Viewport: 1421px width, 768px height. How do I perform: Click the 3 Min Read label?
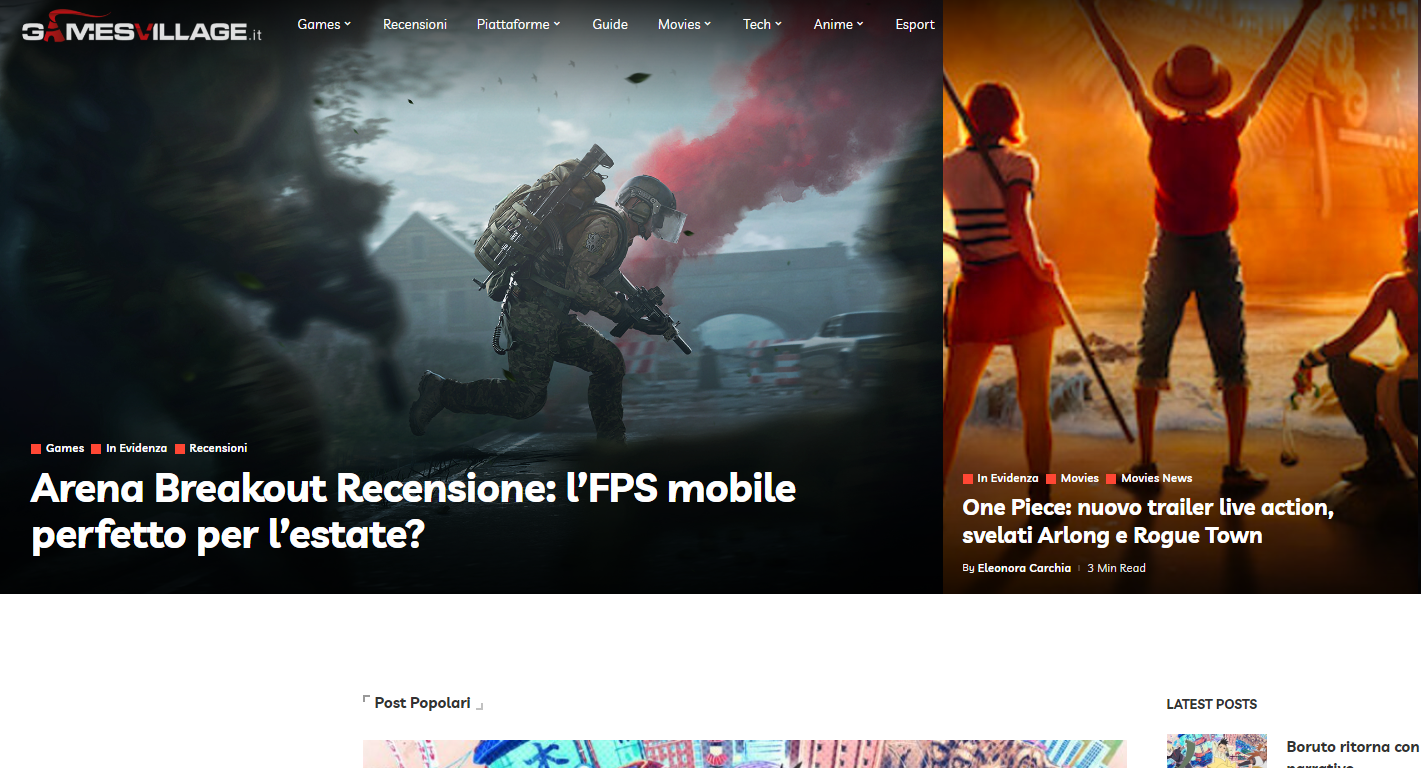point(1116,568)
